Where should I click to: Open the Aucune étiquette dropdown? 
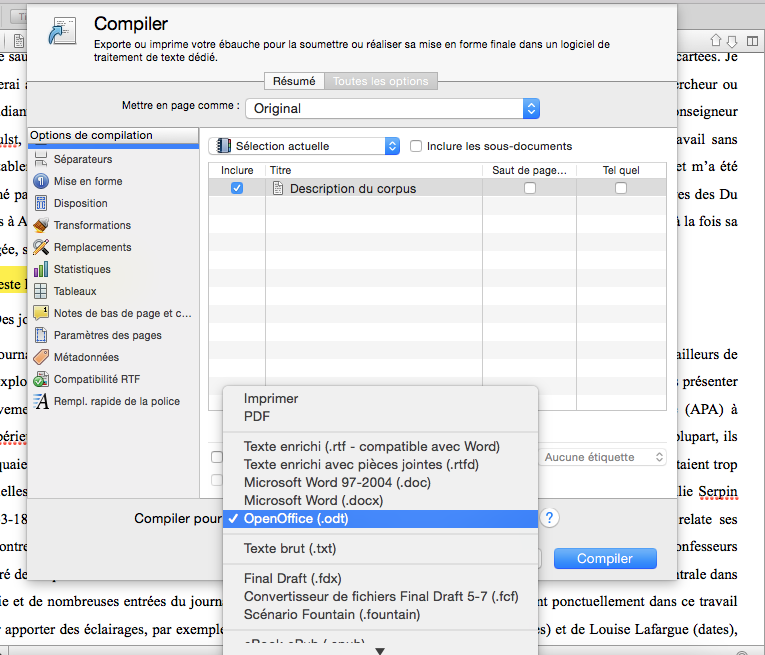tap(603, 457)
